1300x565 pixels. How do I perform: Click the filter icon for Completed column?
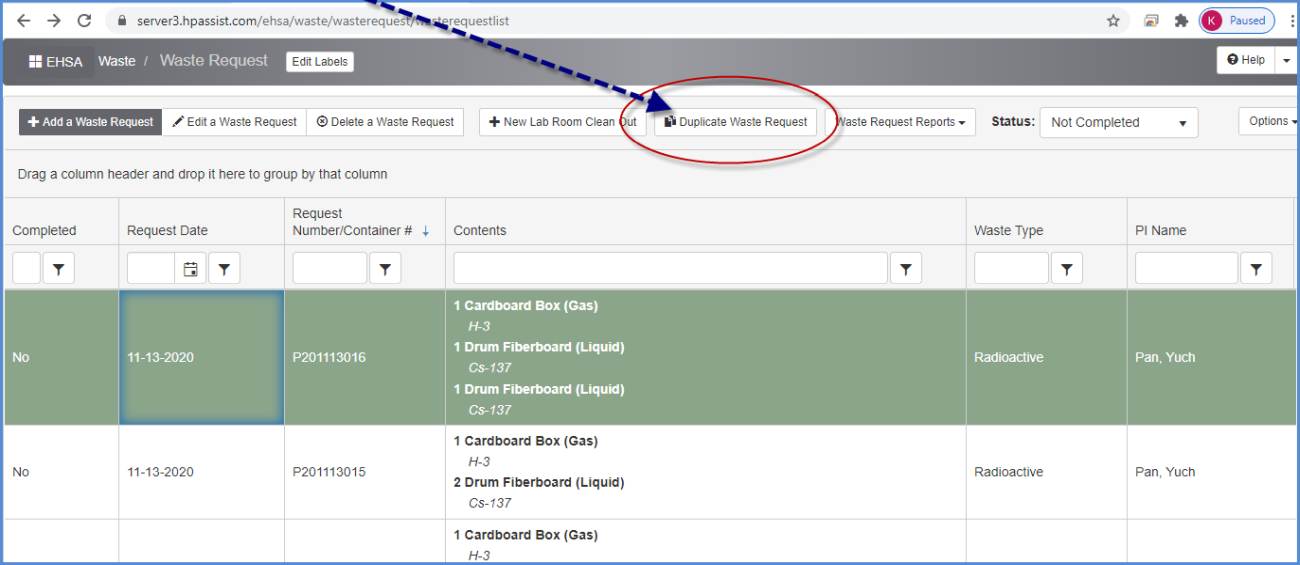click(x=59, y=268)
